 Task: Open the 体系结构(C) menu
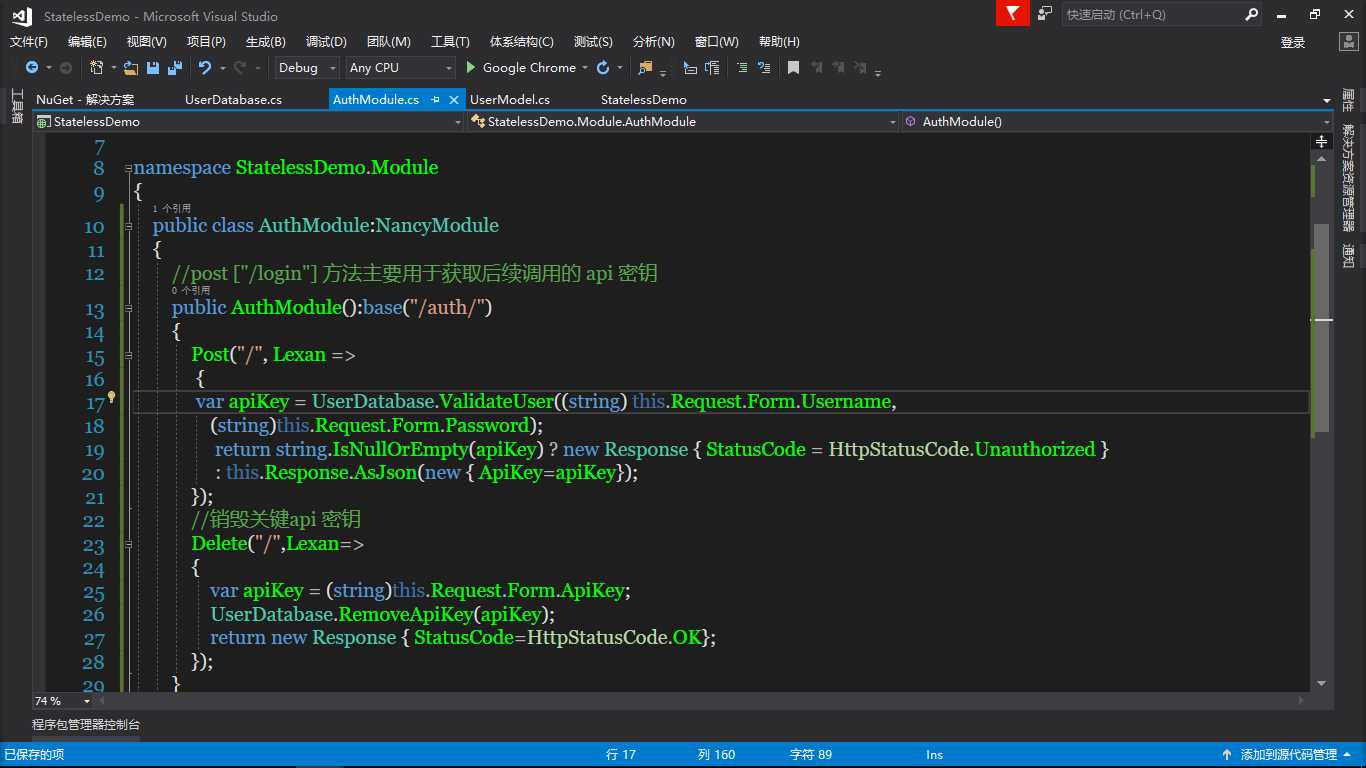pos(521,42)
